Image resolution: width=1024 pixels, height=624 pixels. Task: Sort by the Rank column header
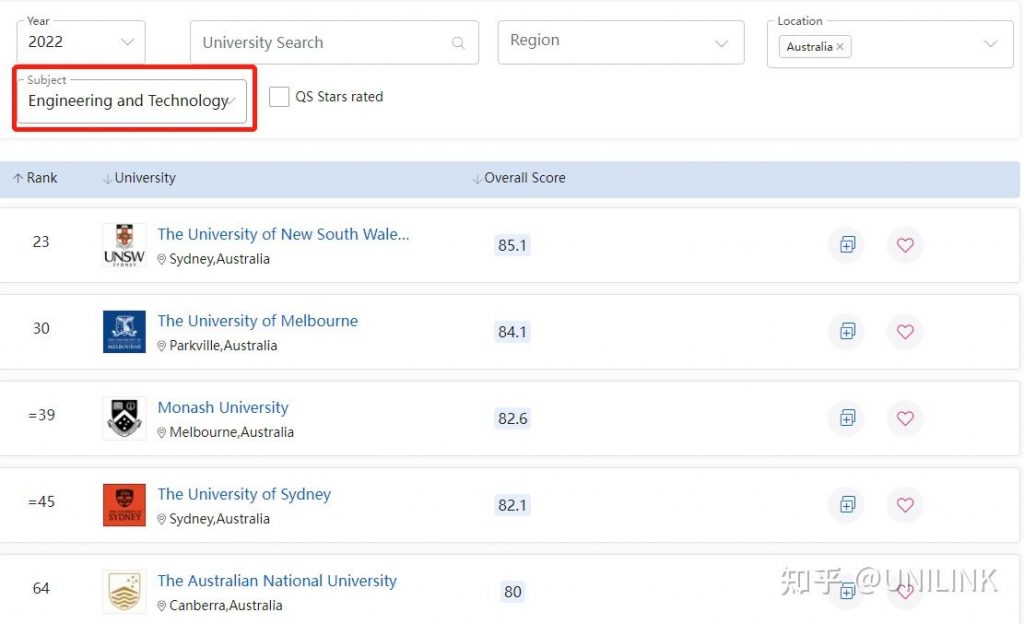[x=35, y=178]
